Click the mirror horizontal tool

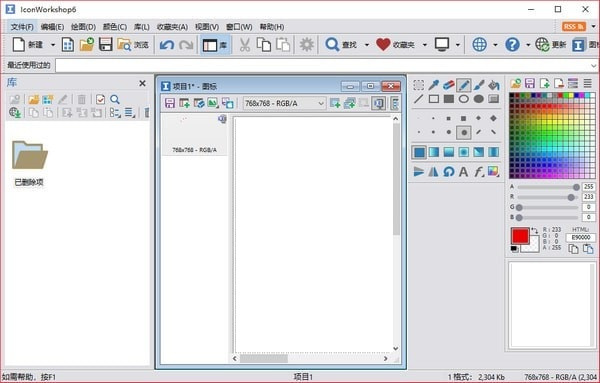pos(434,171)
